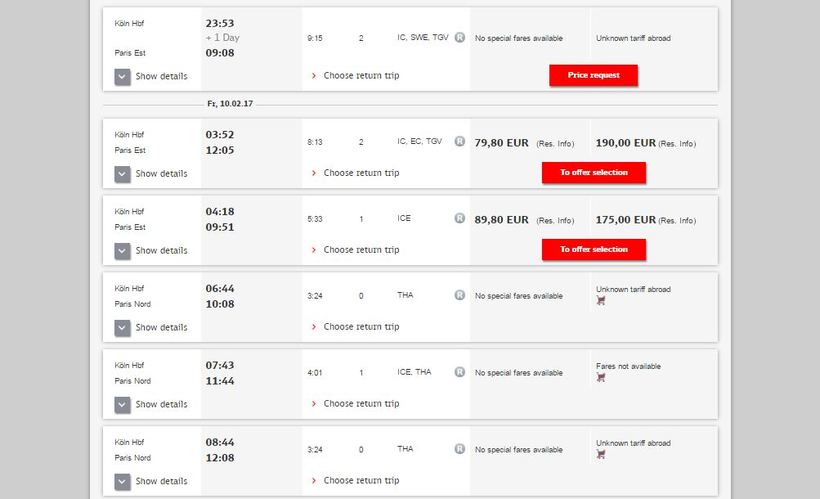The height and width of the screenshot is (499, 820).
Task: Click reservation icon for 07:43 train
Action: coord(460,372)
